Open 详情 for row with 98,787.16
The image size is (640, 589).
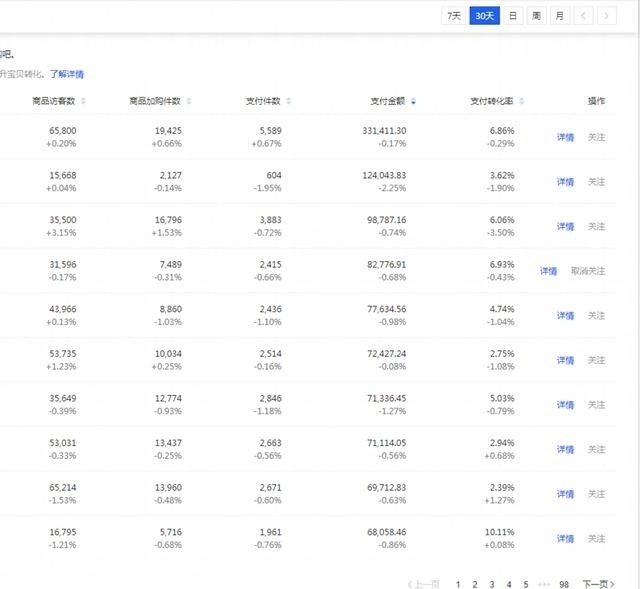pos(565,227)
